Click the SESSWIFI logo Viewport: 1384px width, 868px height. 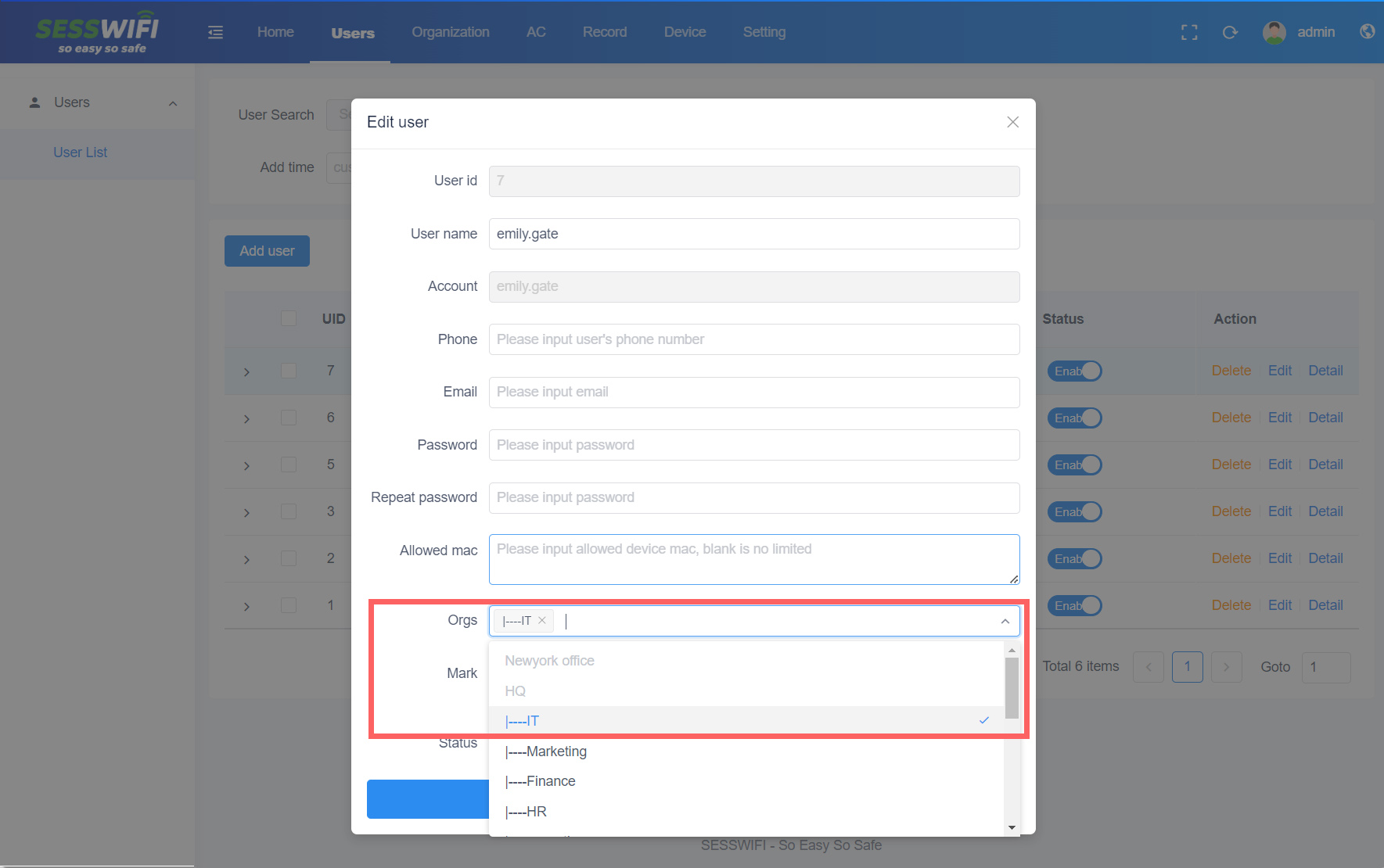pyautogui.click(x=98, y=32)
